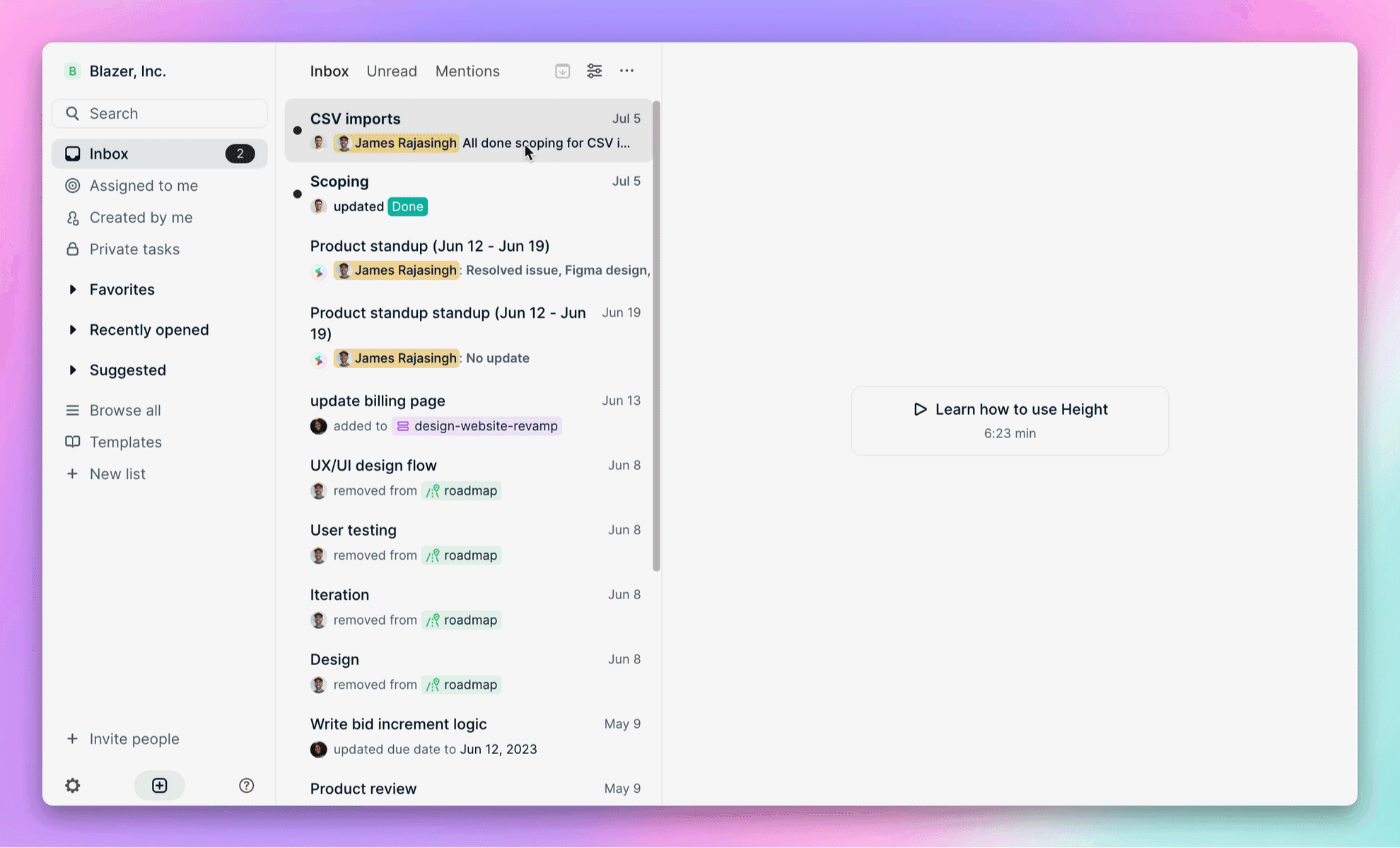
Task: Click the new task plus button
Action: pyautogui.click(x=160, y=785)
